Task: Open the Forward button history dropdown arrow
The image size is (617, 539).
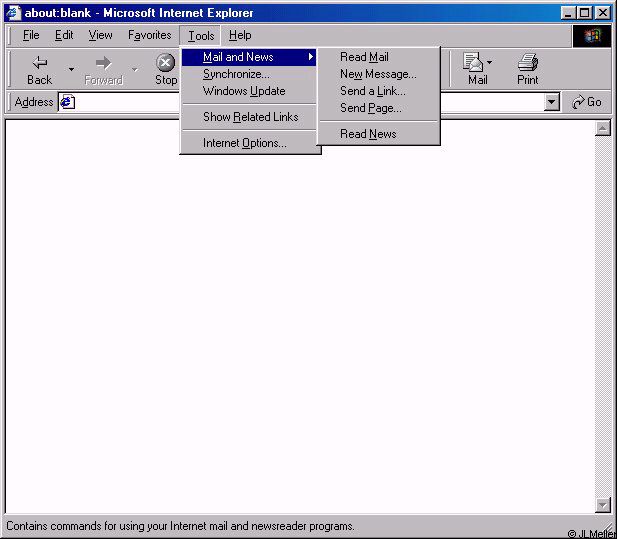Action: coord(135,70)
